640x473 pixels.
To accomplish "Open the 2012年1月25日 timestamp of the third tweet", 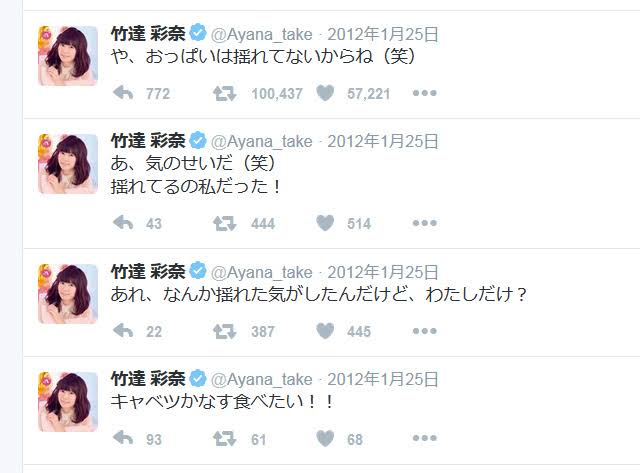I will click(383, 272).
